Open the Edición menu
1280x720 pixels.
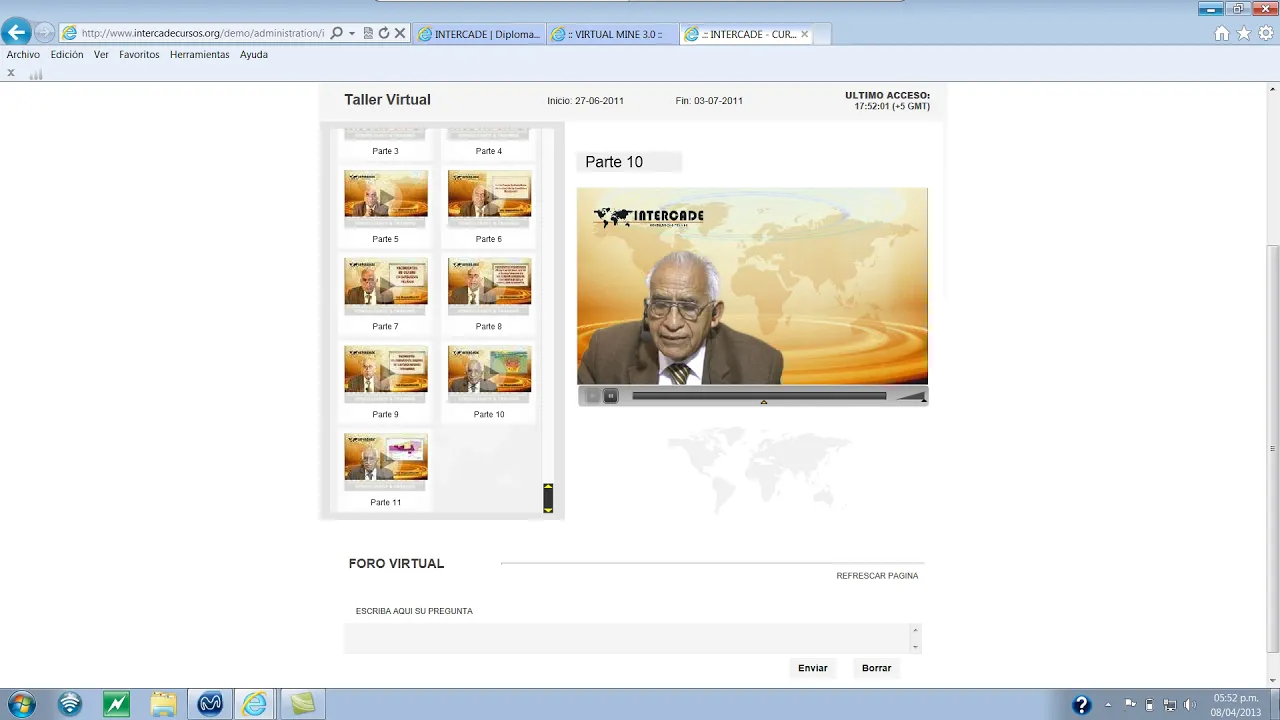tap(67, 55)
